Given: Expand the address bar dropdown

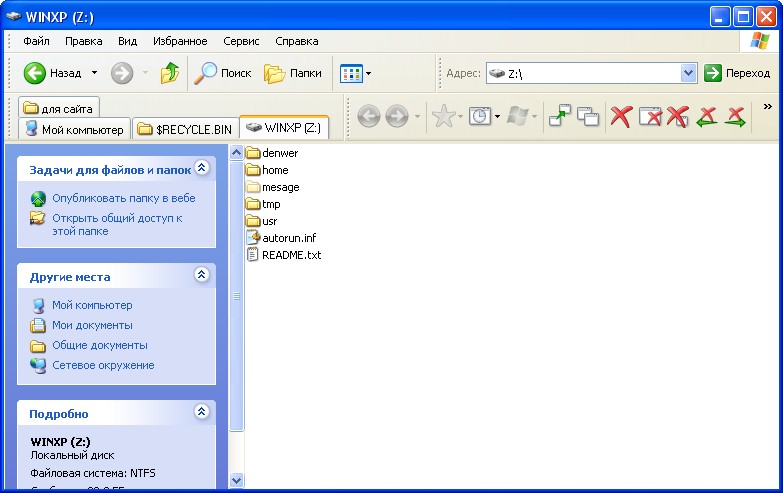Looking at the screenshot, I should [x=689, y=73].
